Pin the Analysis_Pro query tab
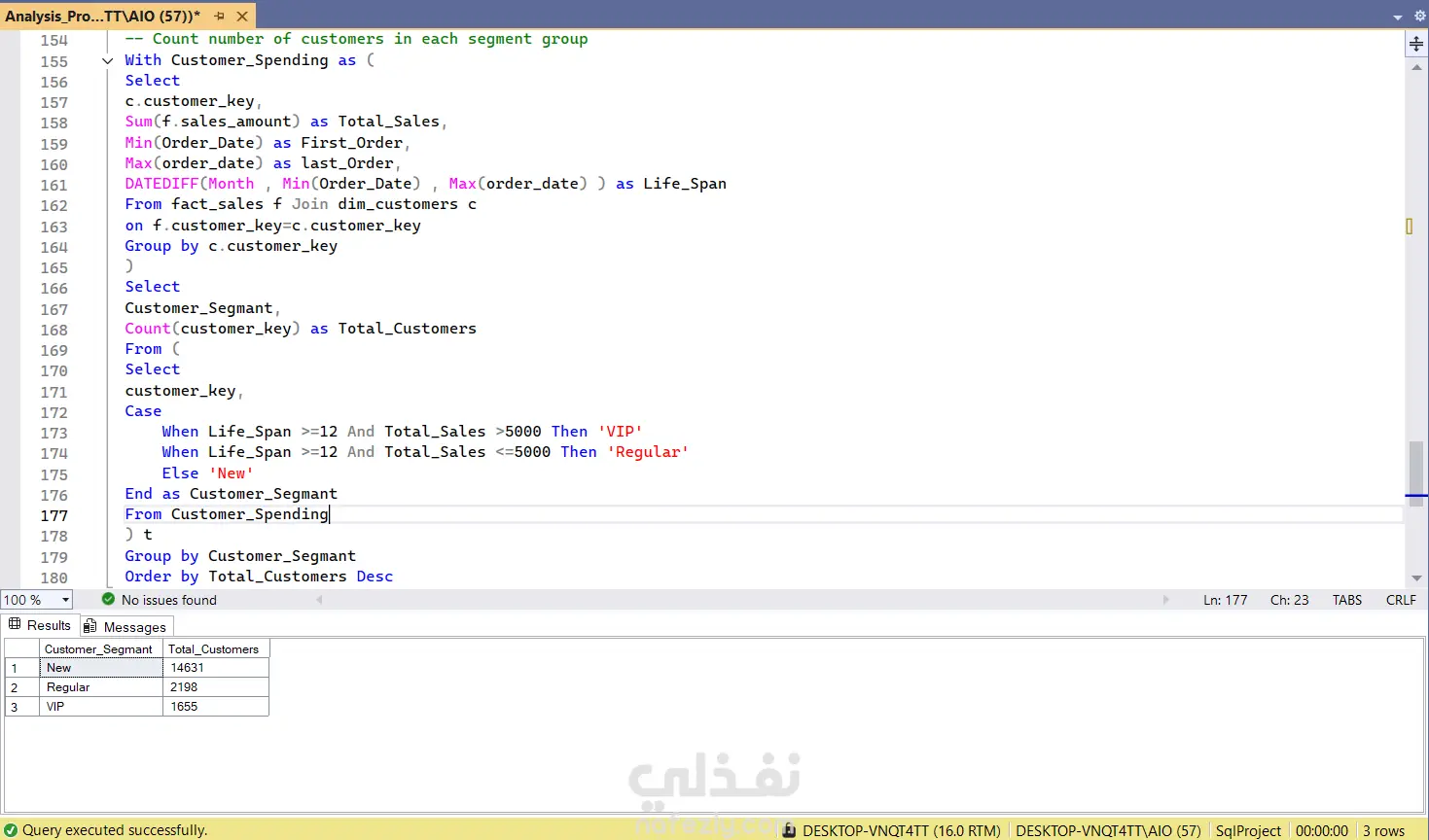 (x=220, y=17)
